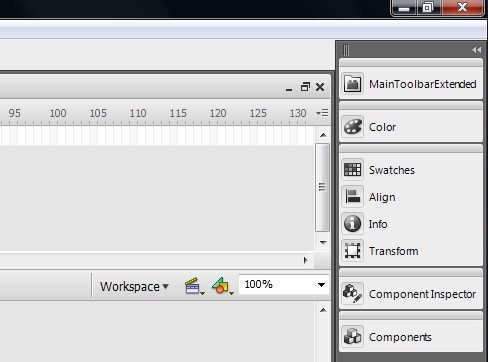The width and height of the screenshot is (488, 362).
Task: Click the timeline vertical scrollbar thumb
Action: pos(322,187)
